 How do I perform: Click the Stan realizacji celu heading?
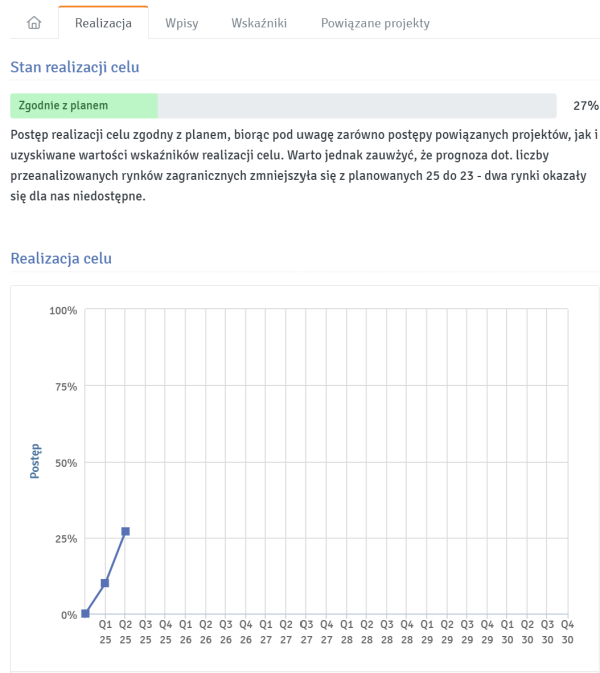[x=75, y=68]
